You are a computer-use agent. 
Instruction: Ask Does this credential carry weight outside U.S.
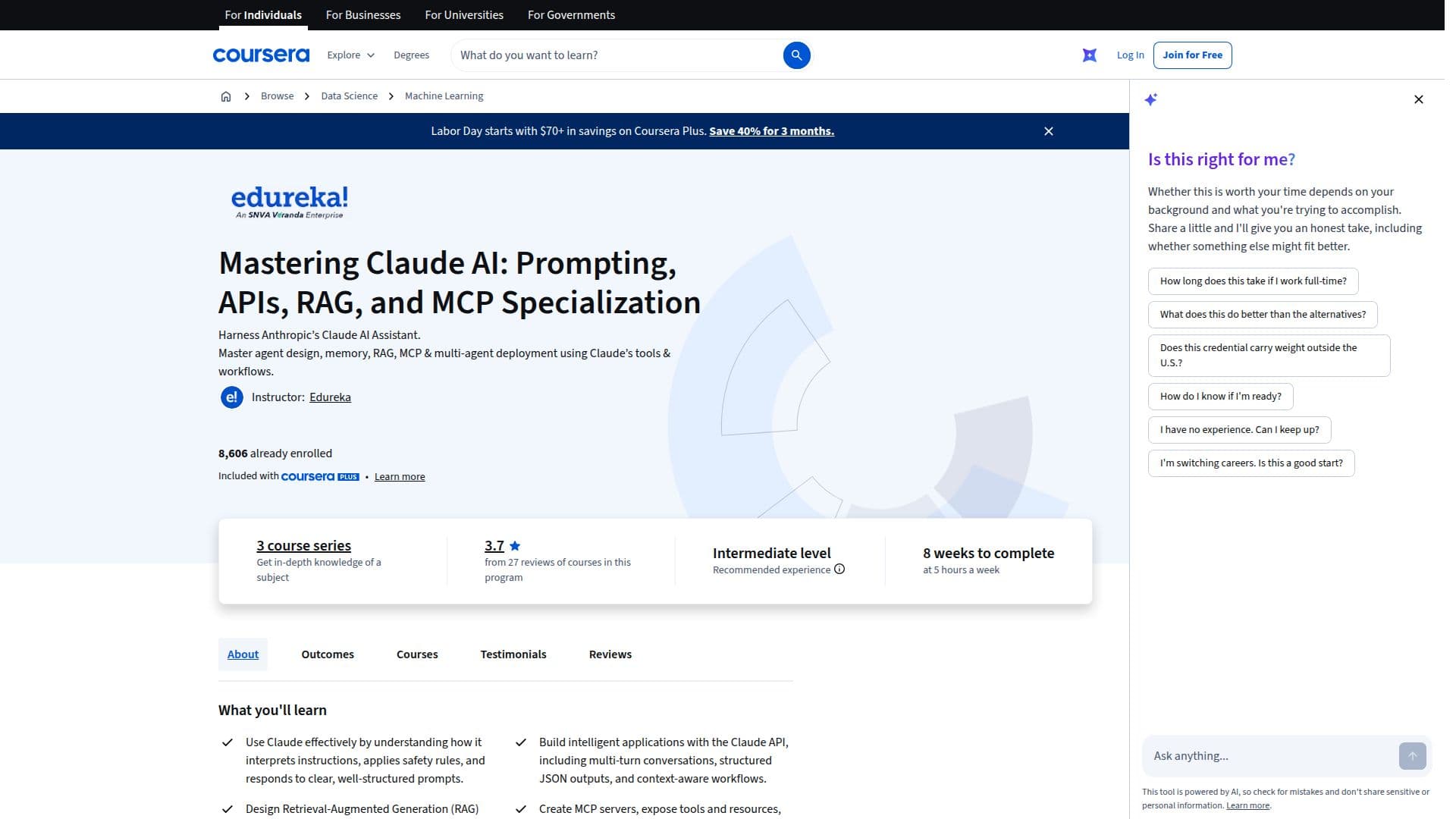click(1269, 356)
